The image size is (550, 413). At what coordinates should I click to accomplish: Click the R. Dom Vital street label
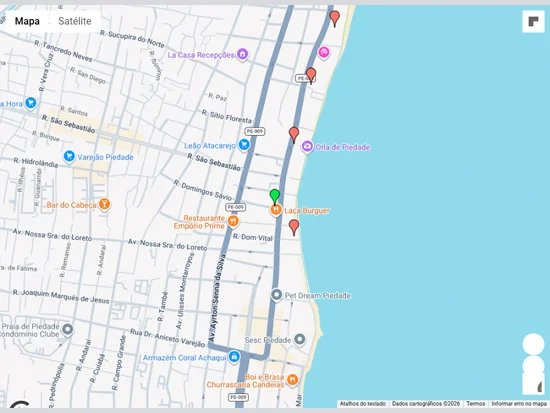point(253,238)
